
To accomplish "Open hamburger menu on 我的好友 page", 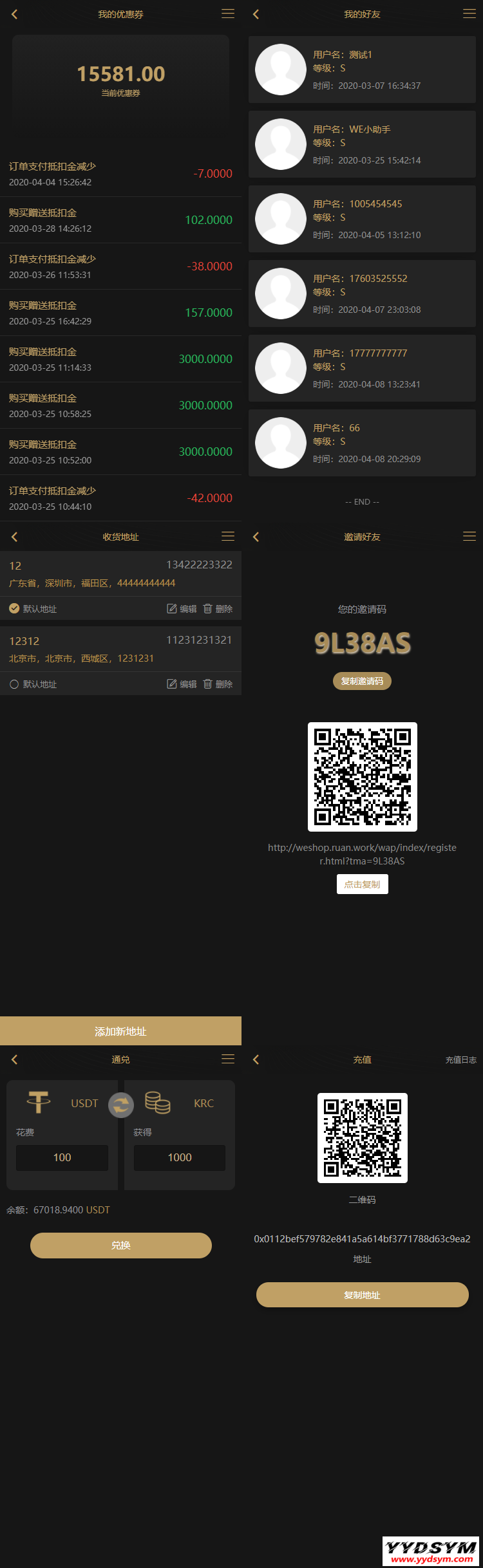I will (469, 14).
